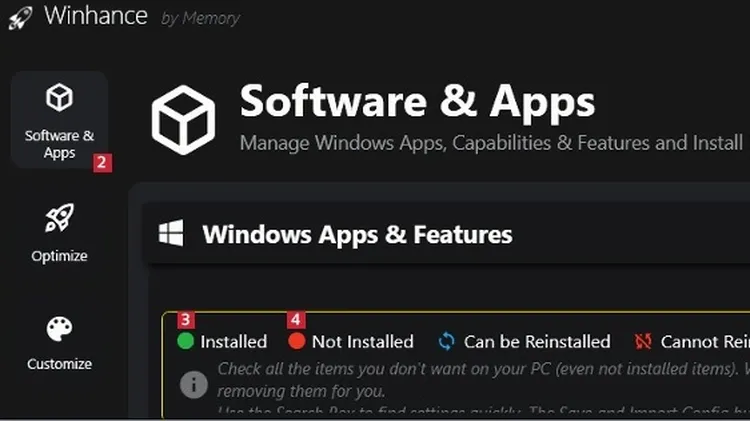Viewport: 750px width, 421px height.
Task: Click the red Not Installed dot
Action: pyautogui.click(x=297, y=342)
